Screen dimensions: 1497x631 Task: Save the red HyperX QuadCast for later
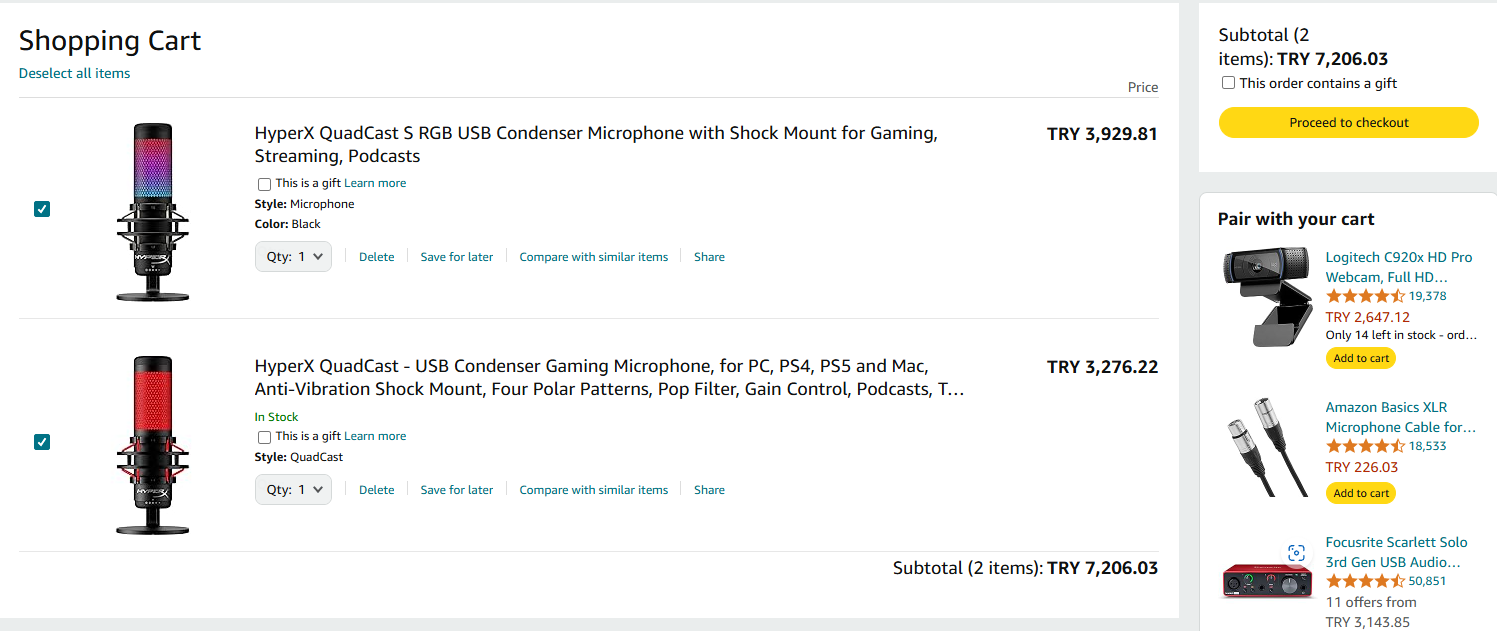[456, 490]
